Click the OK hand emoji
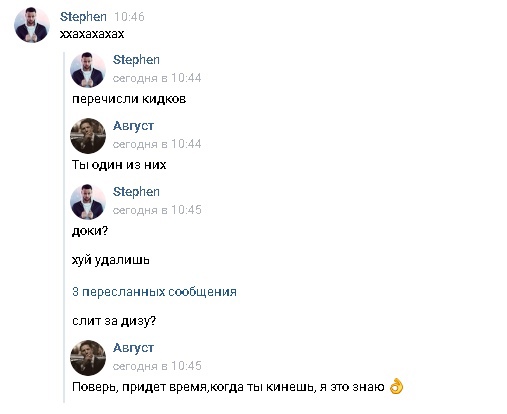507x414 pixels. (x=396, y=387)
